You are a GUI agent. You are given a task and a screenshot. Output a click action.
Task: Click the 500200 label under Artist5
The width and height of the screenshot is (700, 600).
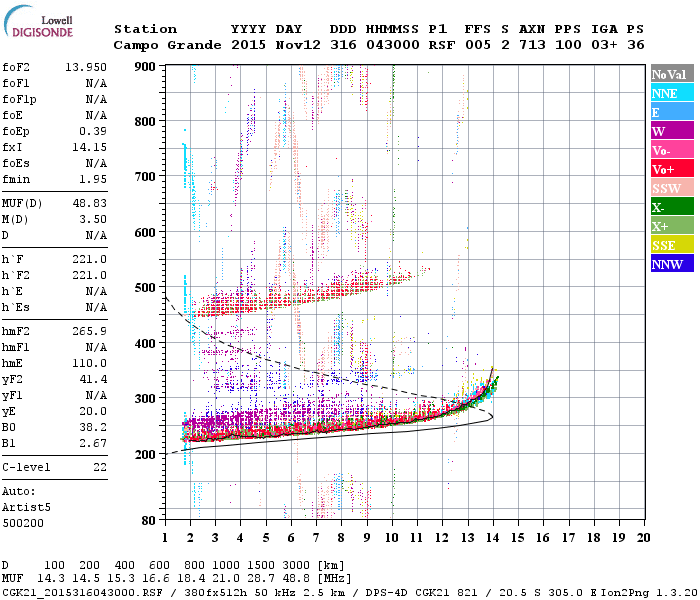click(x=23, y=523)
